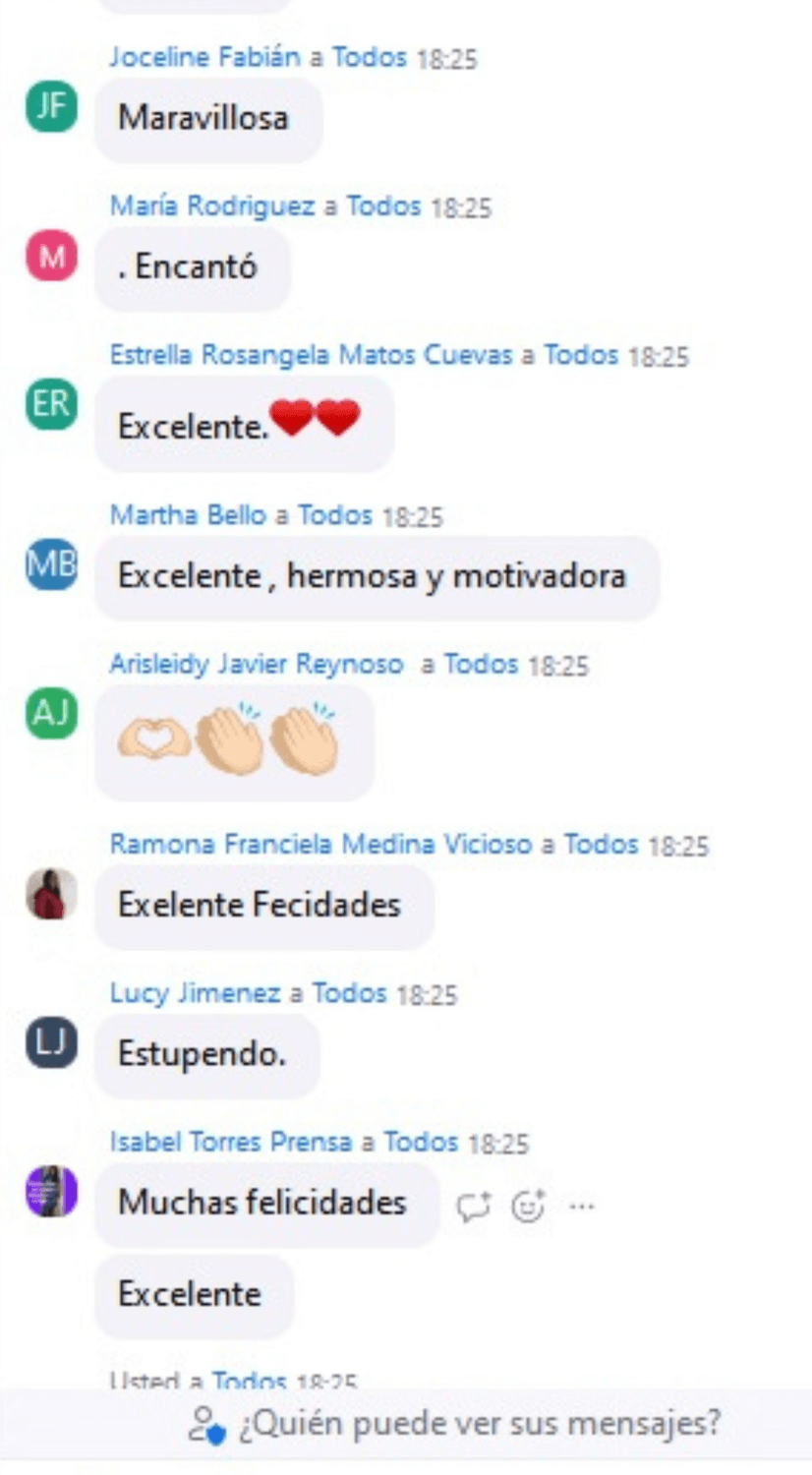Click ¿Quién puede ver sus mensajes? link
Viewport: 812px width, 1475px height.
click(480, 1422)
